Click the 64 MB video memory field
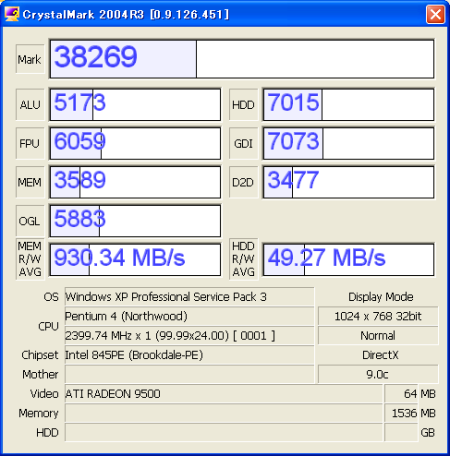Screen dimensions: 450x456 tap(401, 394)
